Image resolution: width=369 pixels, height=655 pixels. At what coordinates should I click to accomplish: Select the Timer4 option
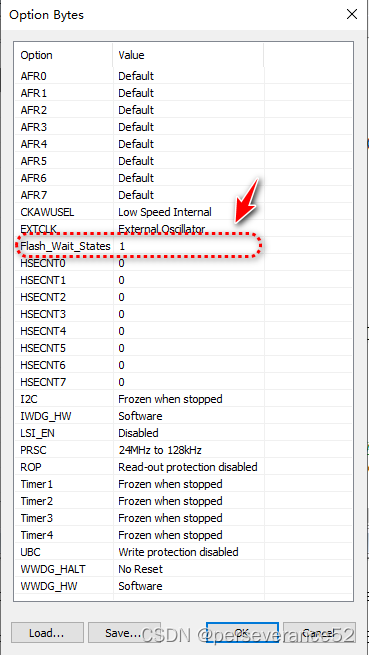pyautogui.click(x=37, y=536)
